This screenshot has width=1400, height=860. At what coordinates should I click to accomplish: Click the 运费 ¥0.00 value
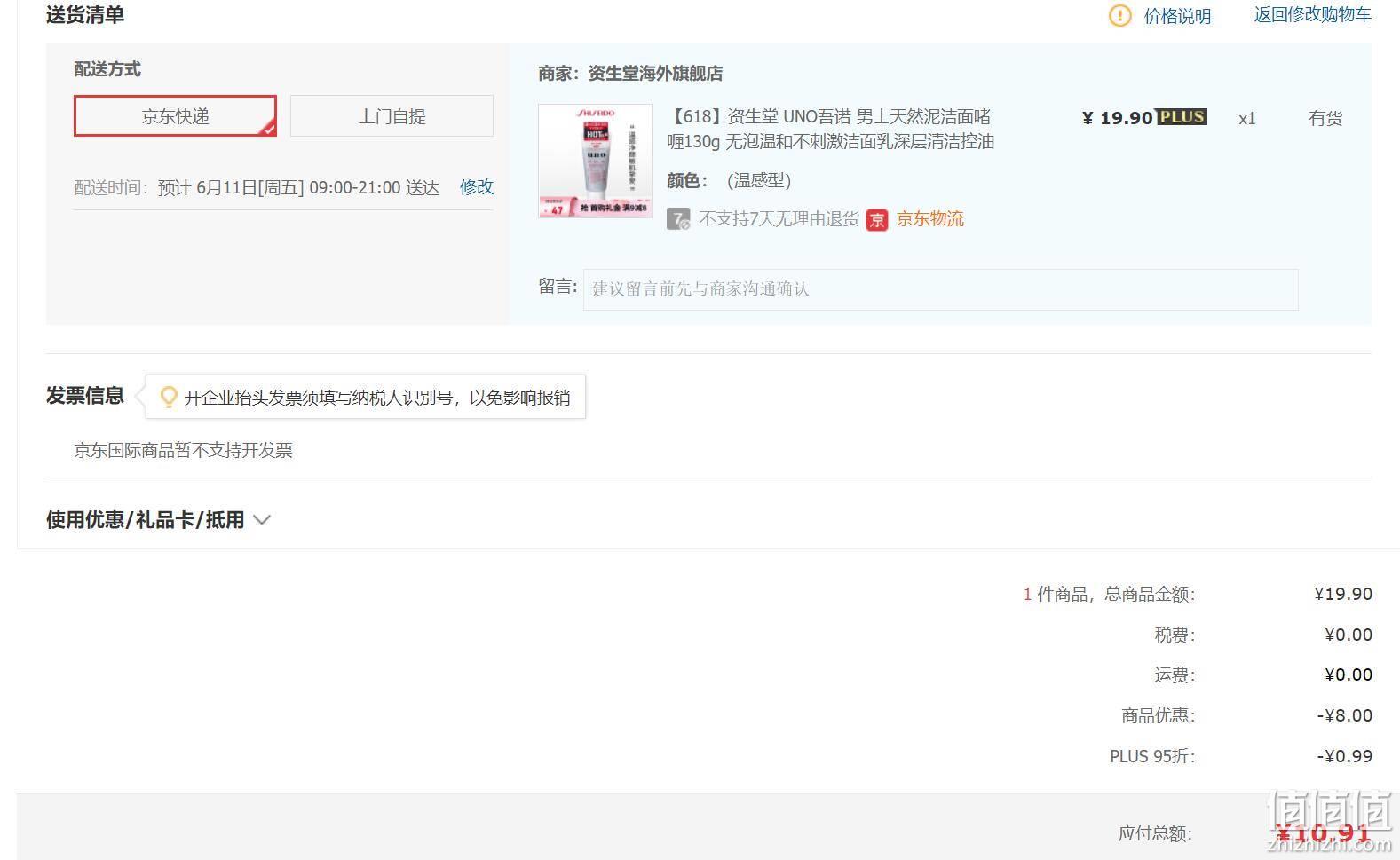[x=1349, y=675]
